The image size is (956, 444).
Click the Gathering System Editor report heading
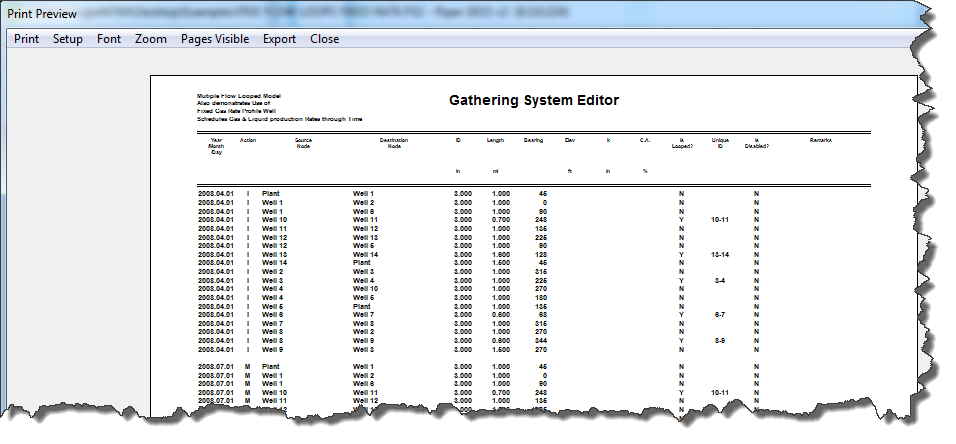[x=533, y=101]
